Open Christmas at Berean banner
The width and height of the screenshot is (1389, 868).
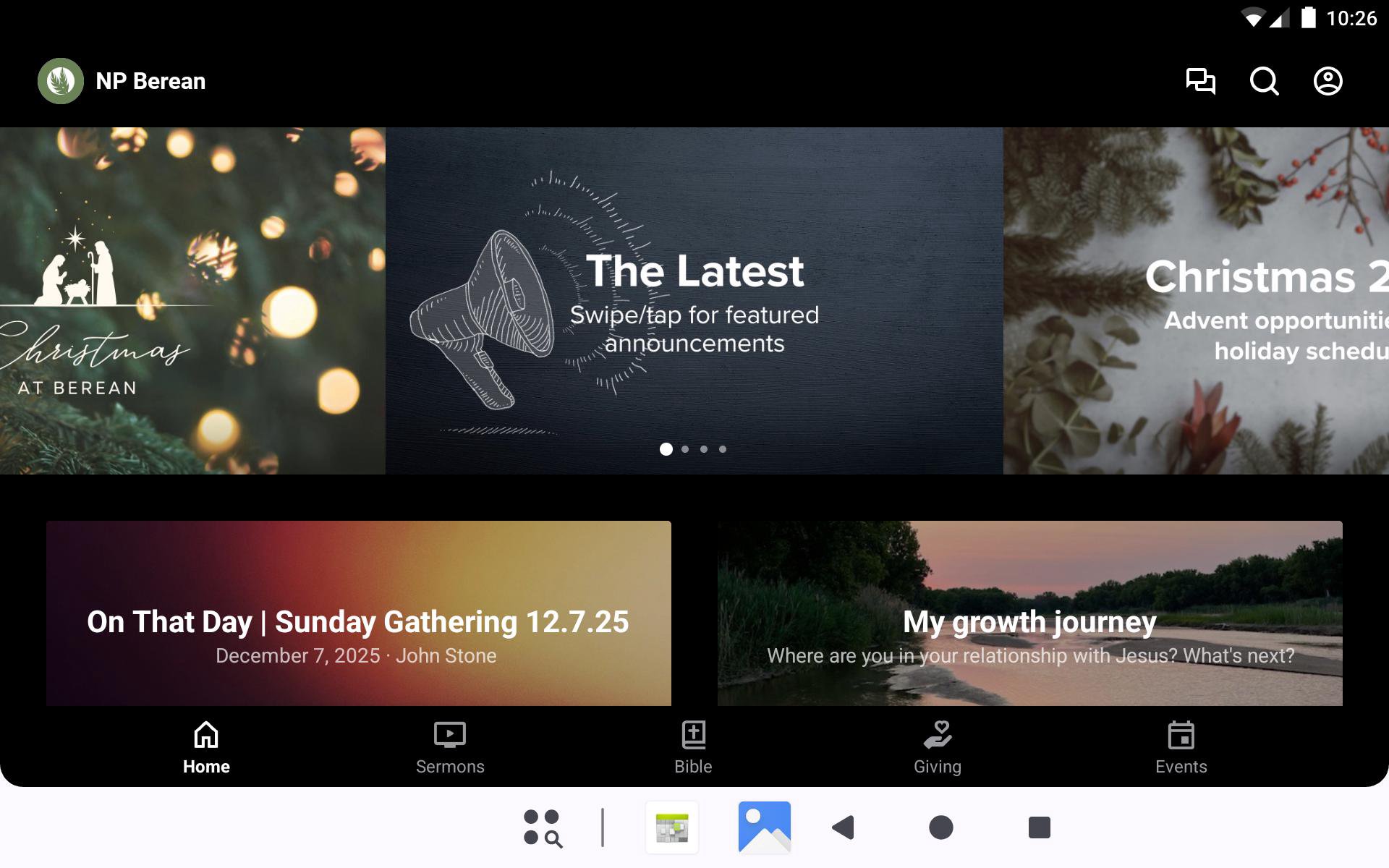tap(192, 300)
